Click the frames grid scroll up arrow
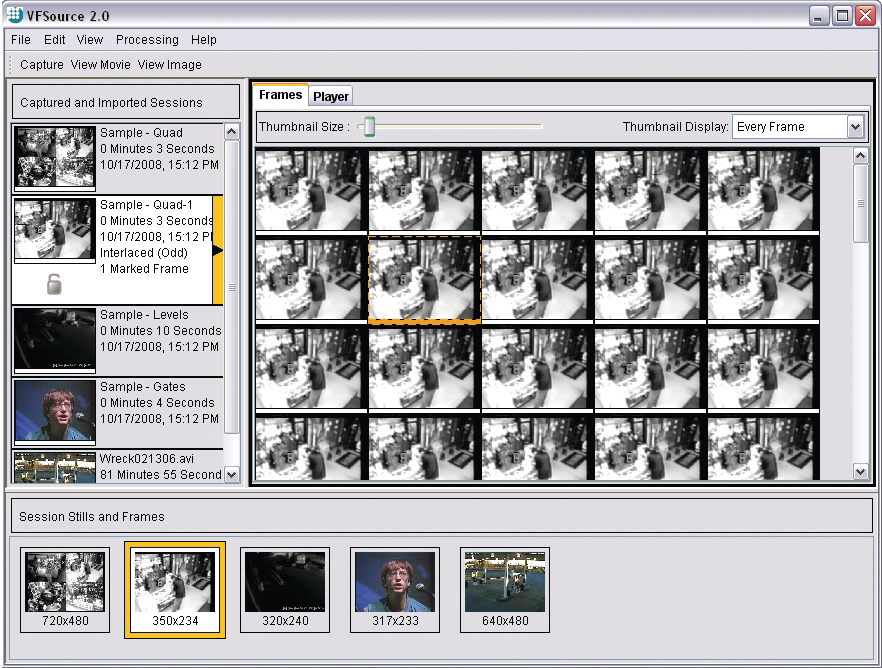This screenshot has width=882, height=668. (x=861, y=156)
